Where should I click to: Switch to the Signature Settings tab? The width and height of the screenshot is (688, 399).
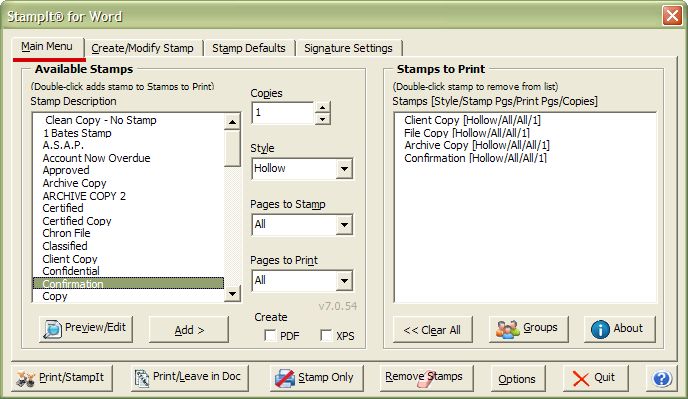coord(348,48)
